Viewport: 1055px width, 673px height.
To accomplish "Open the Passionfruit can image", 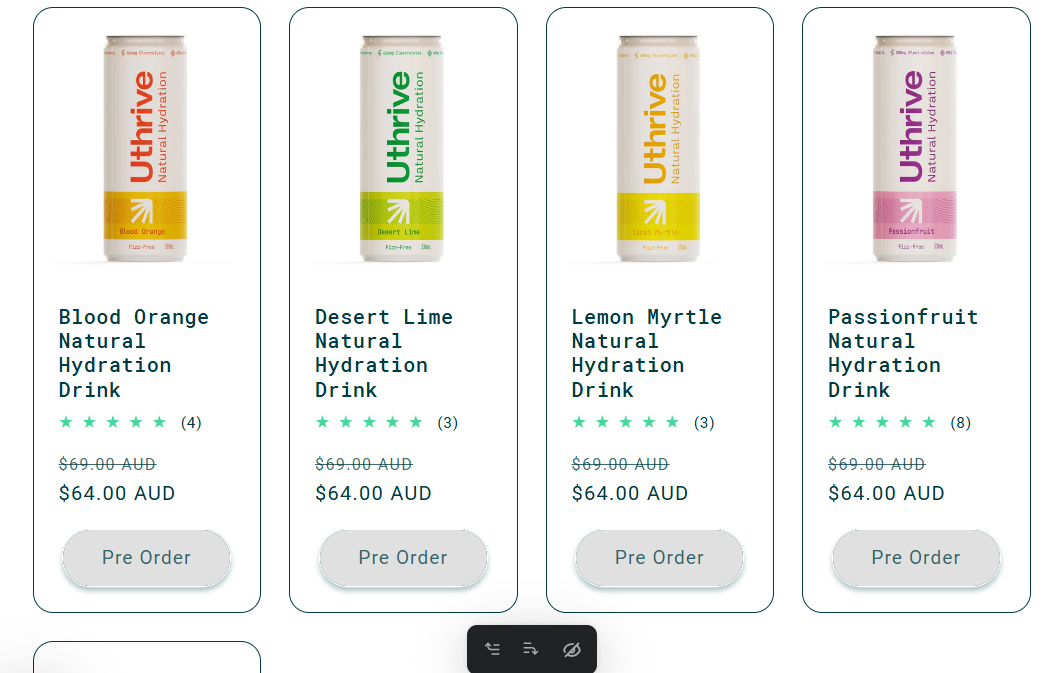I will (x=914, y=149).
